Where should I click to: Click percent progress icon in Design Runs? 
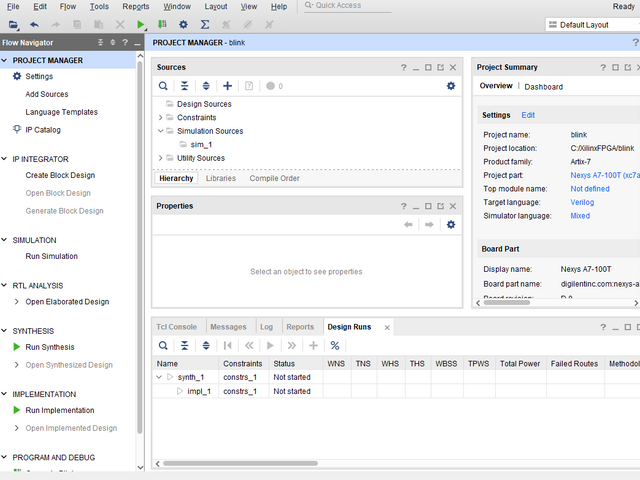point(334,345)
